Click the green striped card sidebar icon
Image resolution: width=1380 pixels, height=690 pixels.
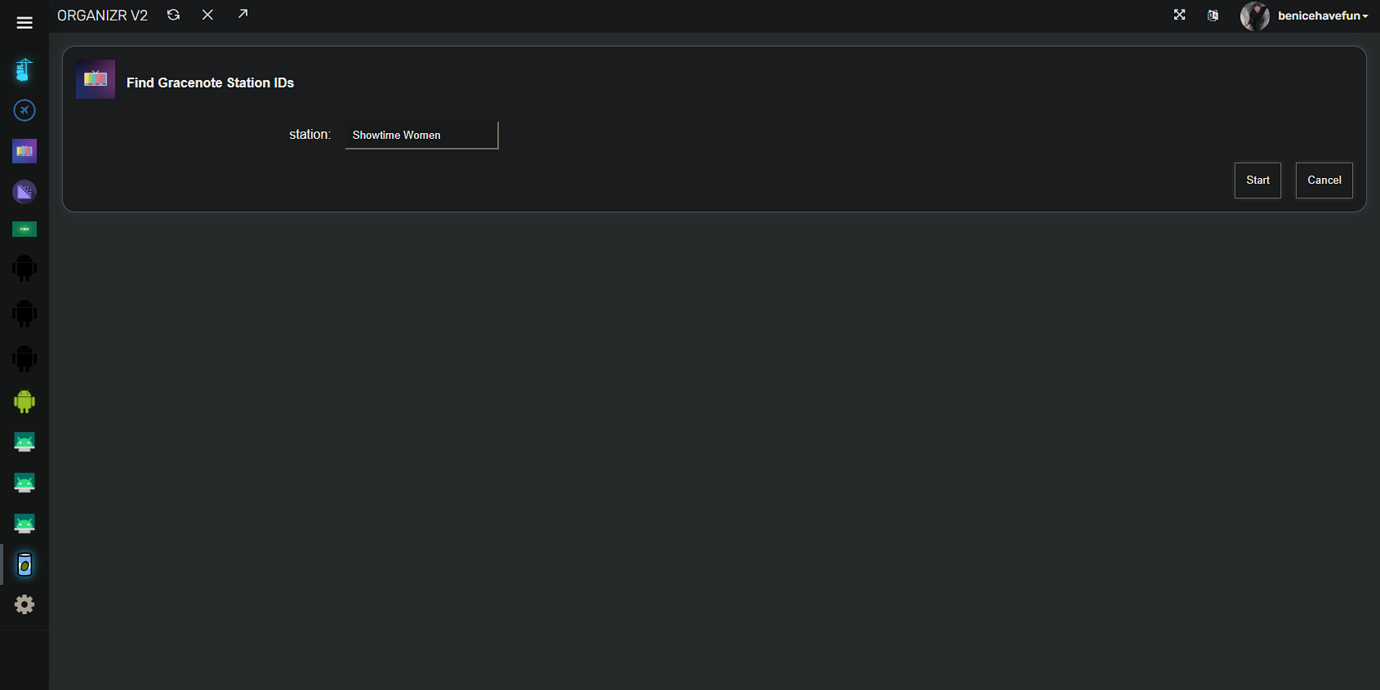pyautogui.click(x=24, y=228)
